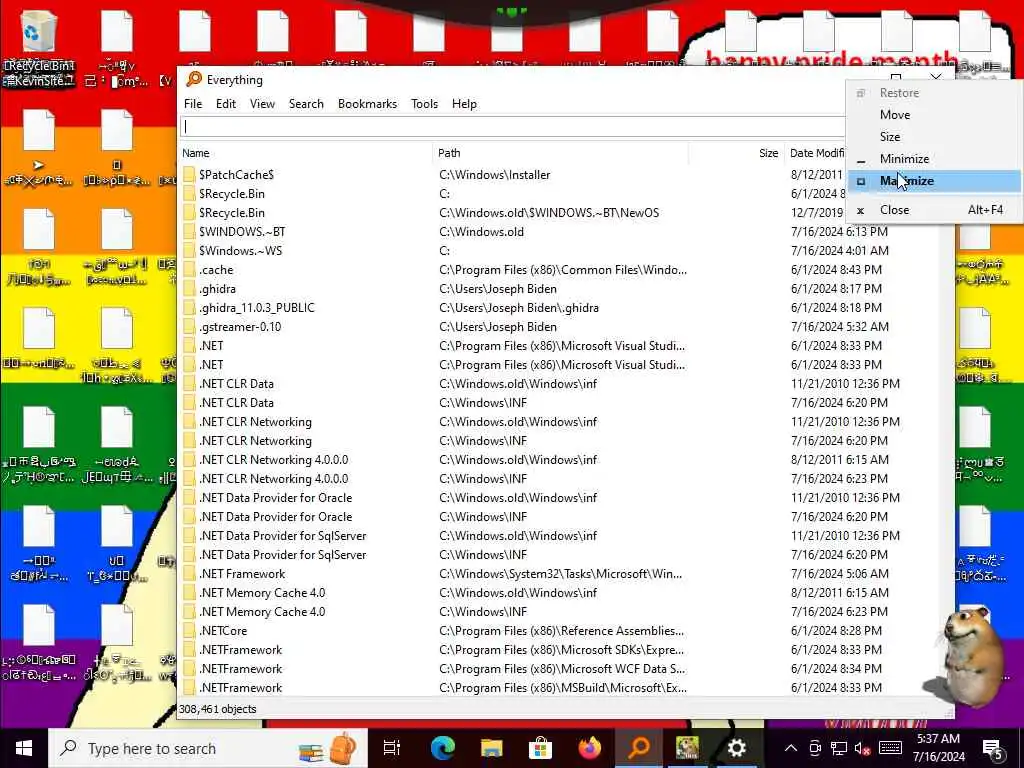Launch Microsoft Edge from taskbar
Screen dimensions: 1024x768
442,748
